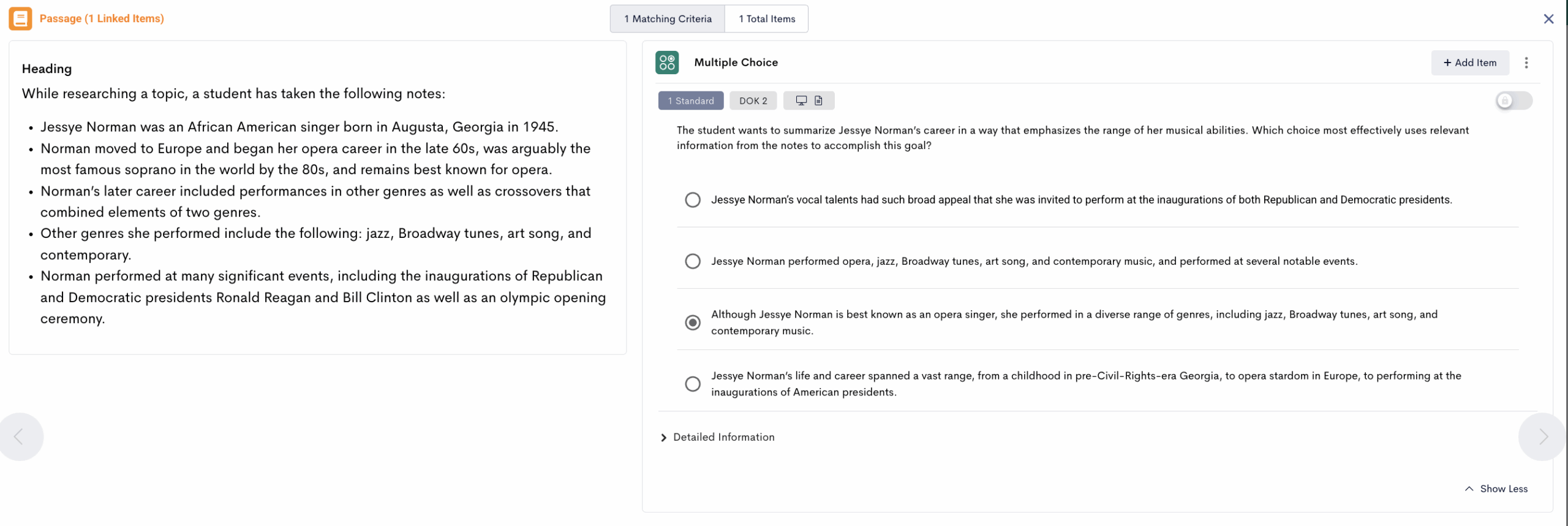Select answer about life and career spanning vast range

point(692,384)
